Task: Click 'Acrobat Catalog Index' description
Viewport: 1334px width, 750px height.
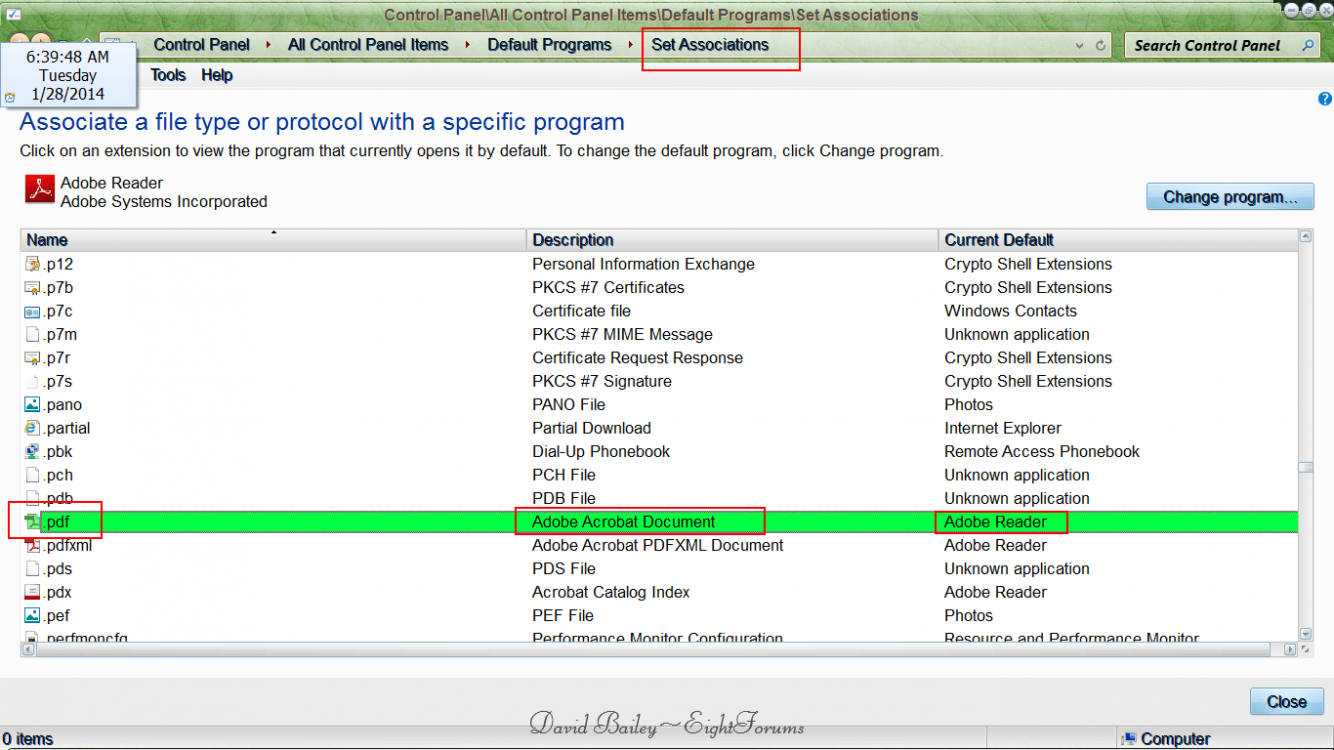Action: pos(611,592)
